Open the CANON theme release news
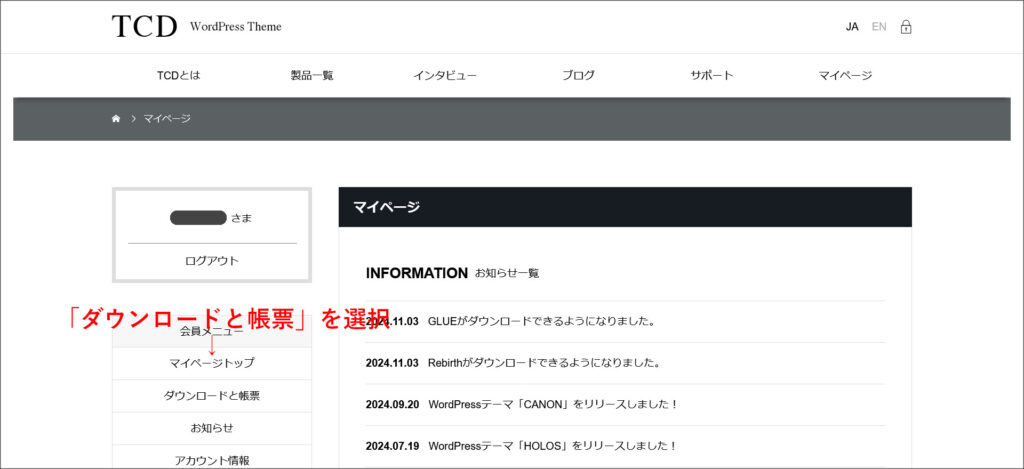This screenshot has height=469, width=1024. coord(553,405)
